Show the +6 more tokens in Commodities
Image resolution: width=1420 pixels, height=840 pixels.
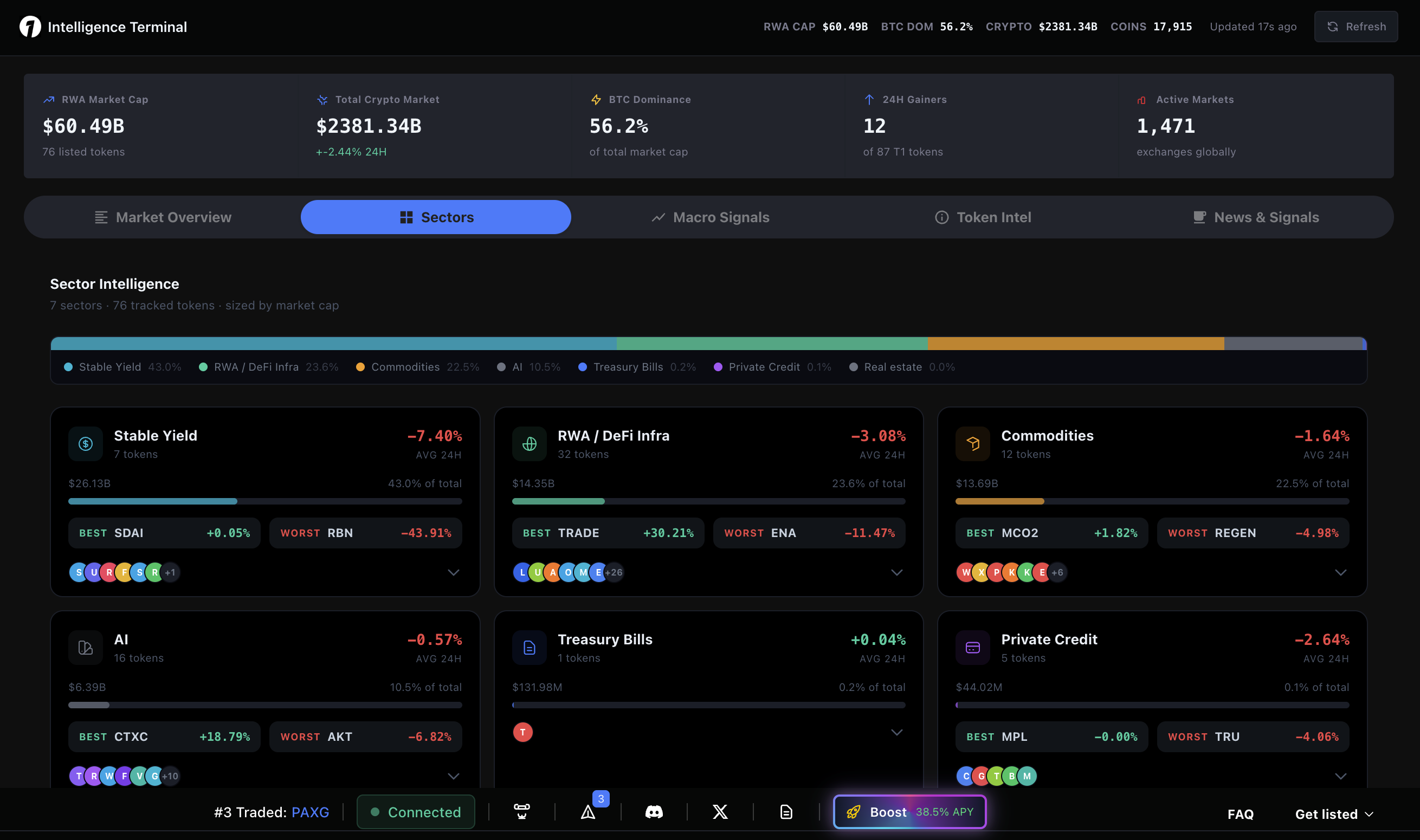click(1057, 572)
